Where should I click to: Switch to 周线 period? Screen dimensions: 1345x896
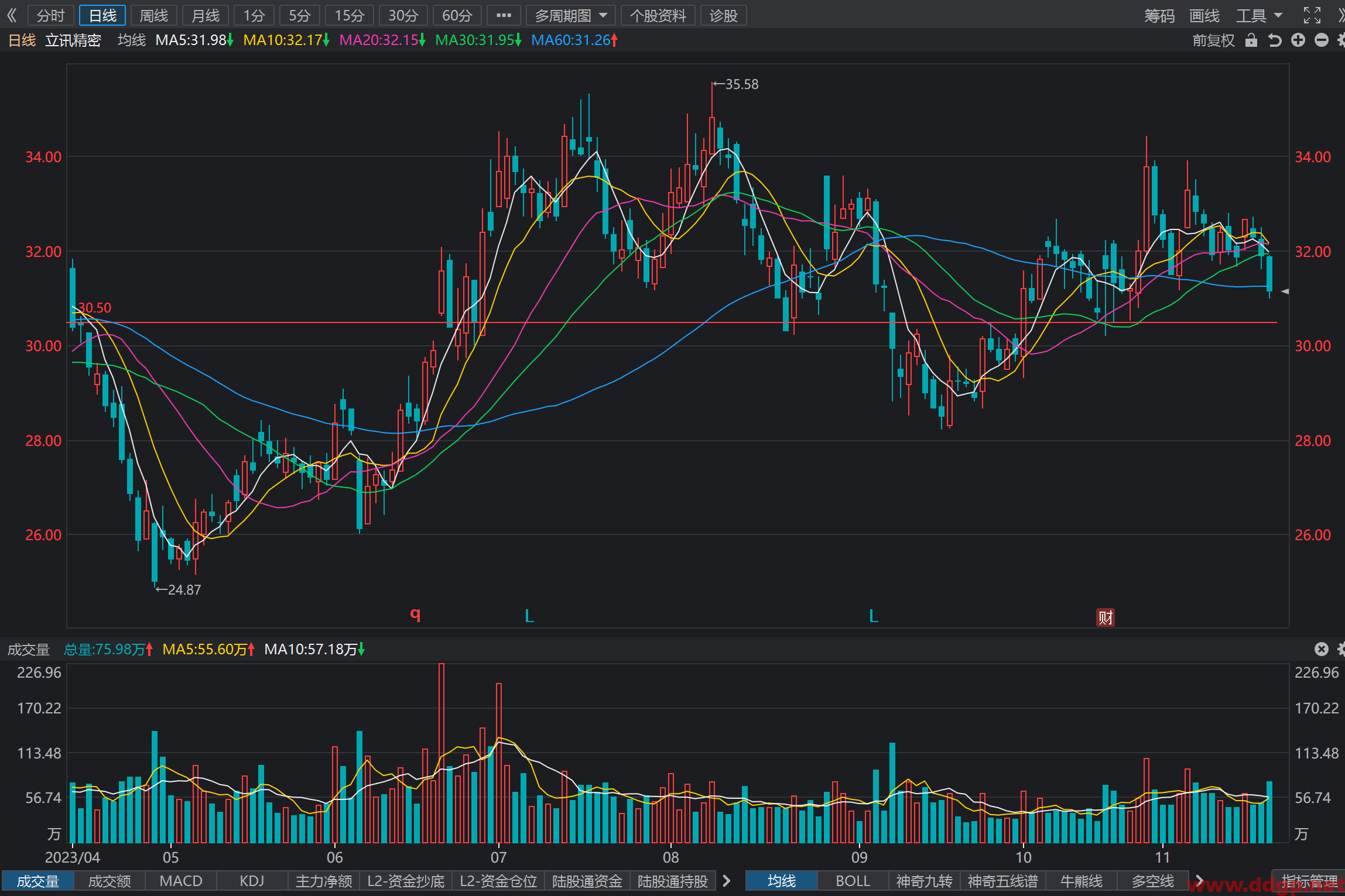[x=154, y=15]
